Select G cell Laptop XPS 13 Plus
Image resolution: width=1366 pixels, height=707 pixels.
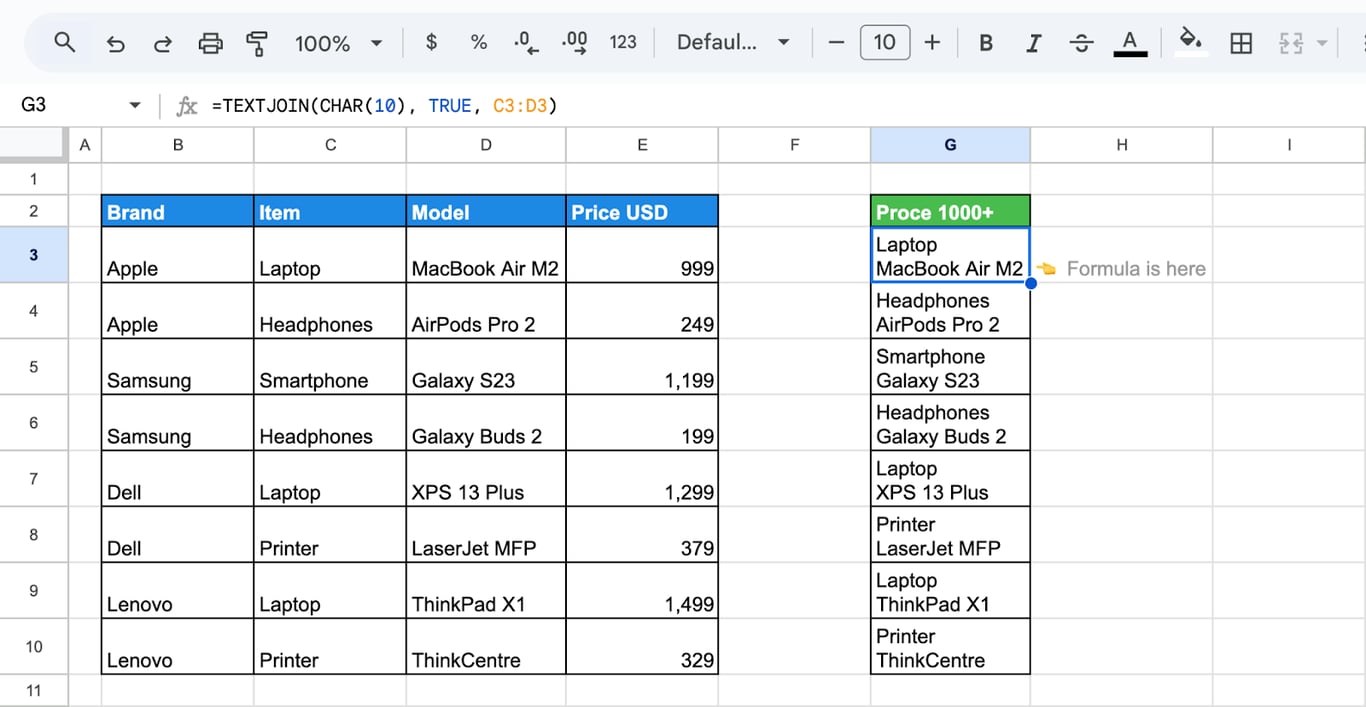pos(950,479)
